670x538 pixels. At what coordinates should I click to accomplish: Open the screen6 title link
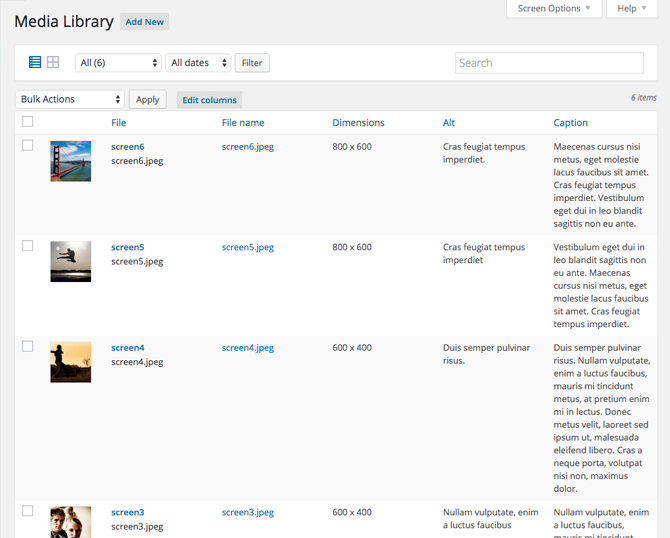(128, 147)
